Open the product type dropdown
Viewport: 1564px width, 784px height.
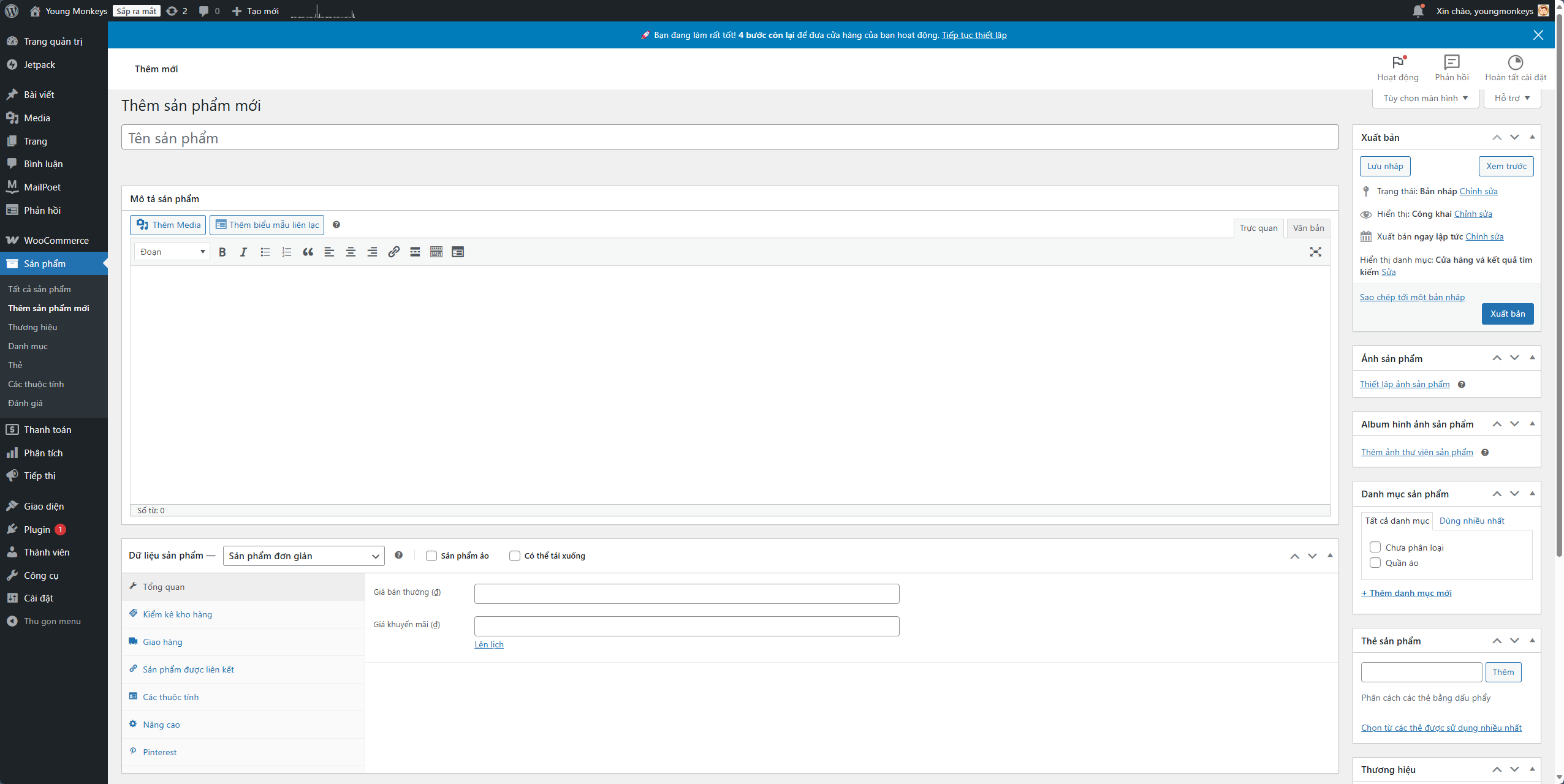[x=303, y=556]
